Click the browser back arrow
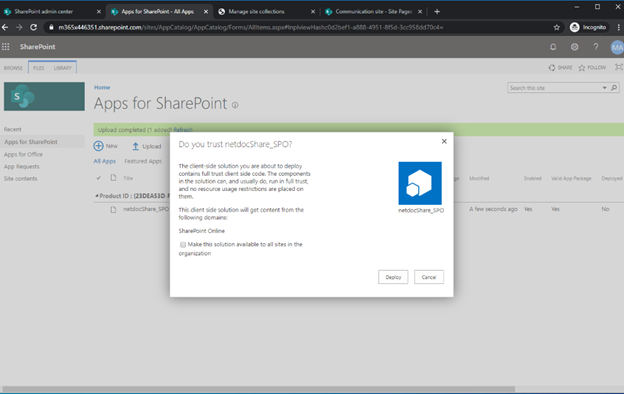Viewport: 624px width, 394px height. pos(5,27)
